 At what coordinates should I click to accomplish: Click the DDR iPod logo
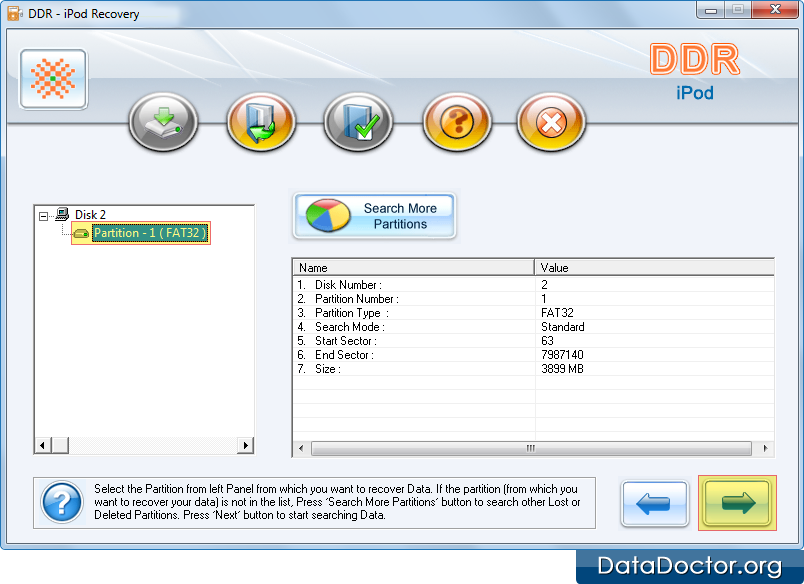coord(695,72)
